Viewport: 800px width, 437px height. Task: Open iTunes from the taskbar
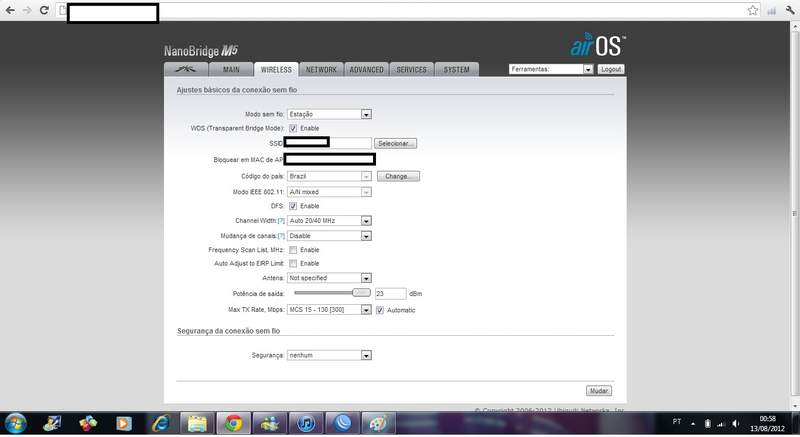click(306, 423)
